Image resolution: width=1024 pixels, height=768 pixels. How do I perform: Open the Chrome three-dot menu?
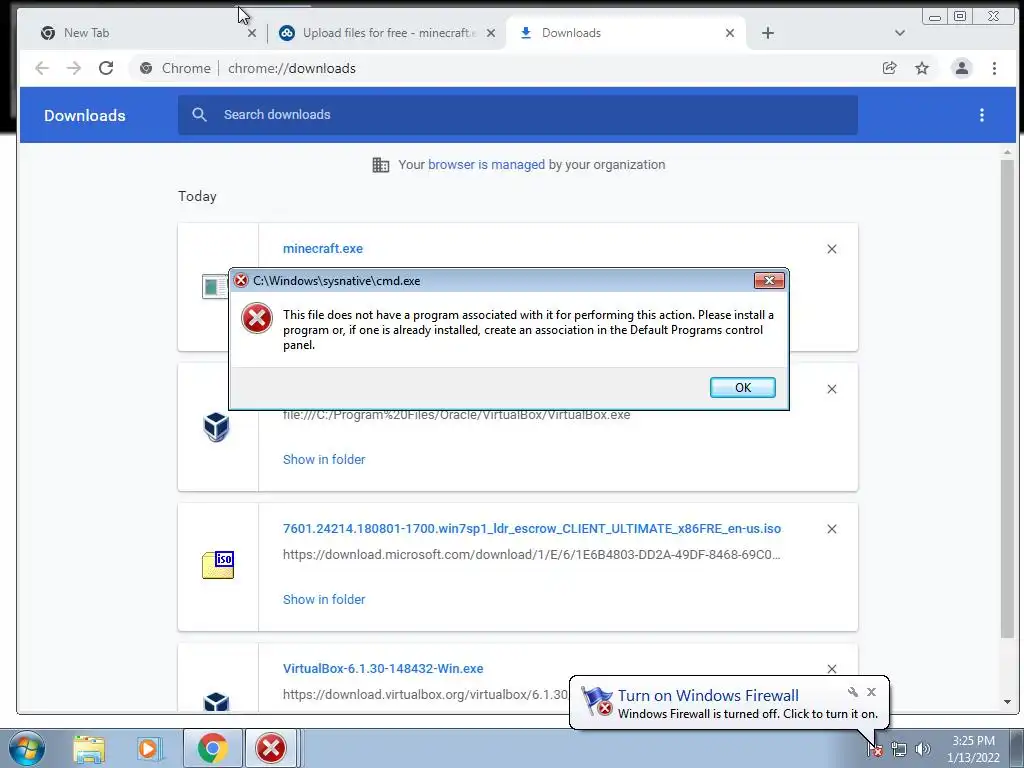click(994, 68)
